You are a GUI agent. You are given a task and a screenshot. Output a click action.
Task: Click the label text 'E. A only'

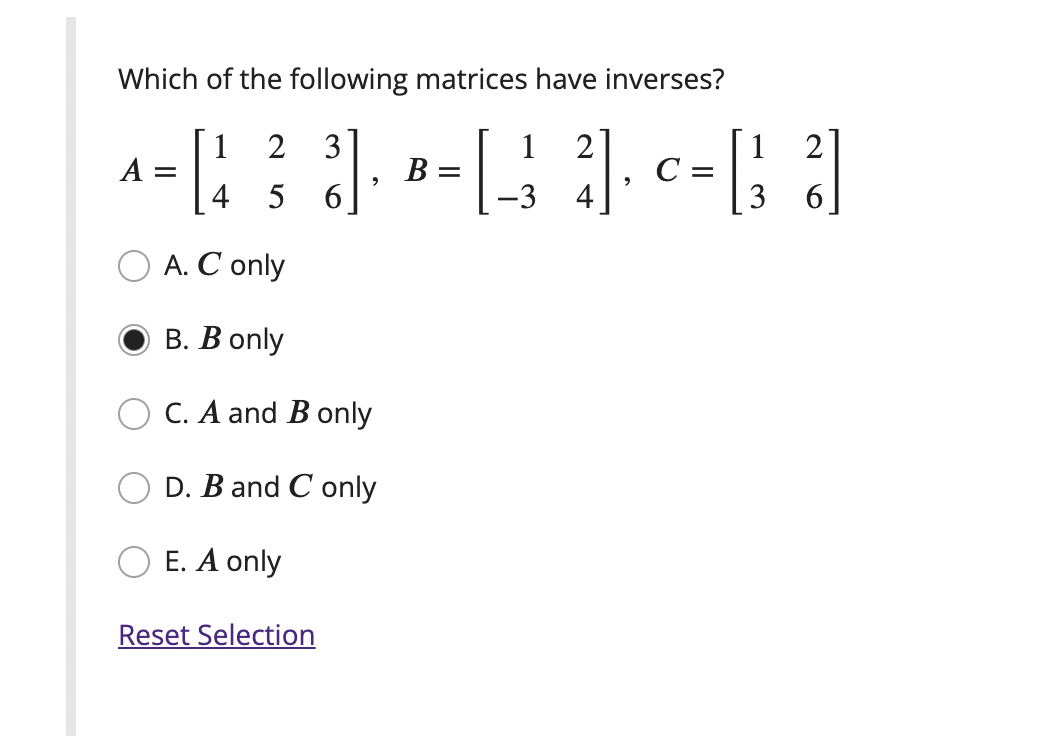(x=223, y=561)
